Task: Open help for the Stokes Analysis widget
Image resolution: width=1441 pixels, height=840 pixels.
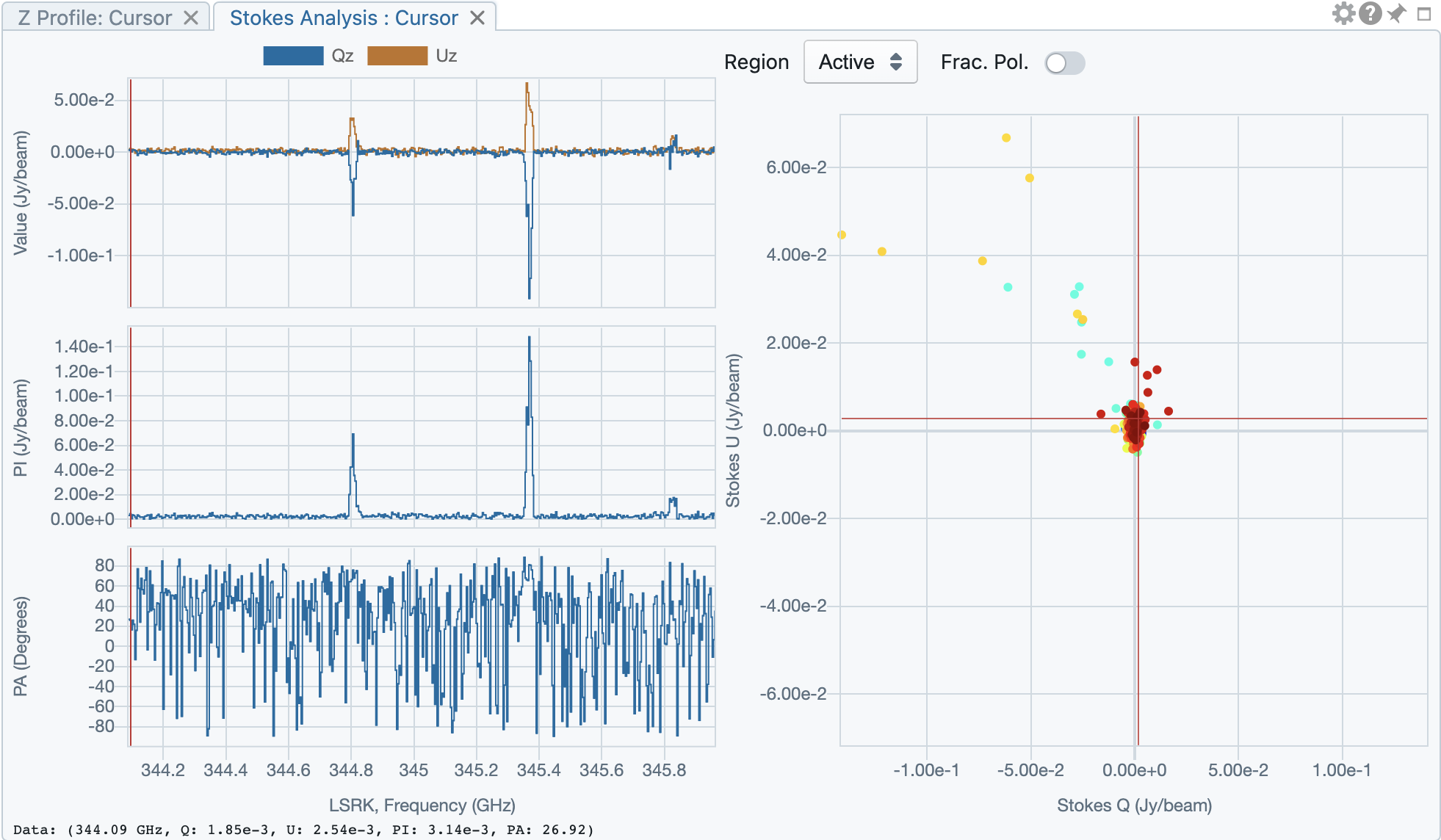Action: (x=1370, y=13)
